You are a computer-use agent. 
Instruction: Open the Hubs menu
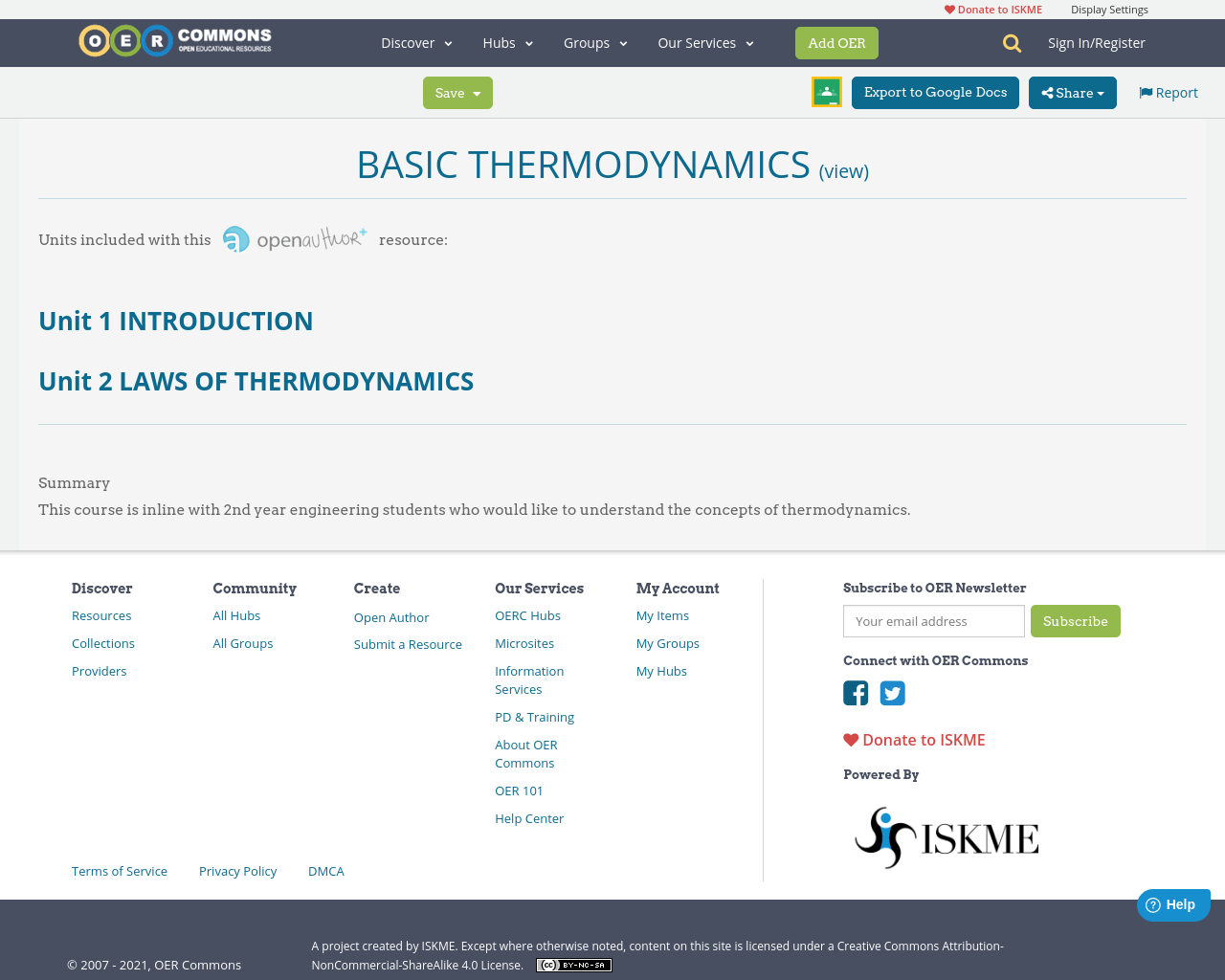(507, 42)
